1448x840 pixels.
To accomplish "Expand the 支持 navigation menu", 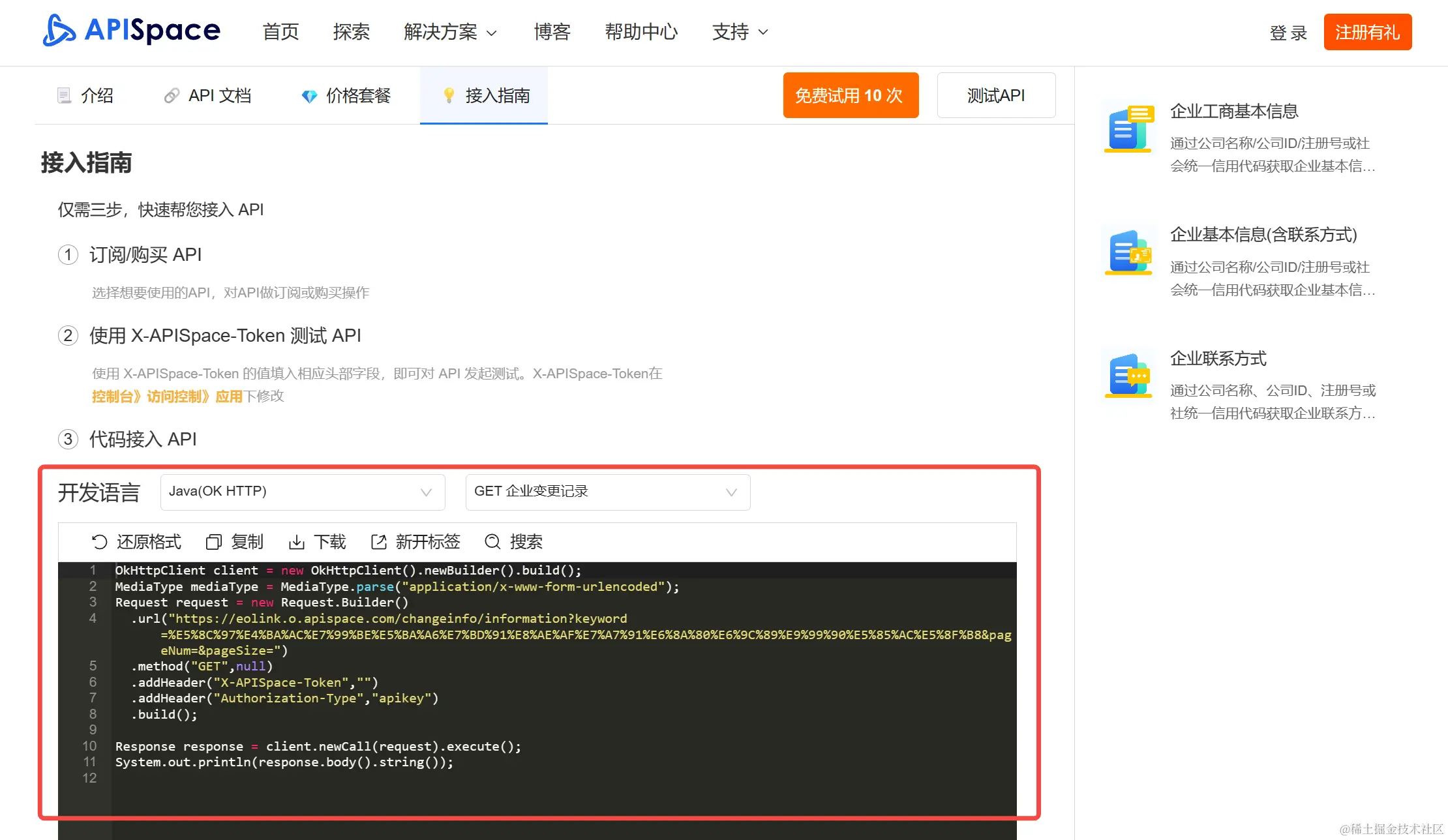I will point(740,32).
